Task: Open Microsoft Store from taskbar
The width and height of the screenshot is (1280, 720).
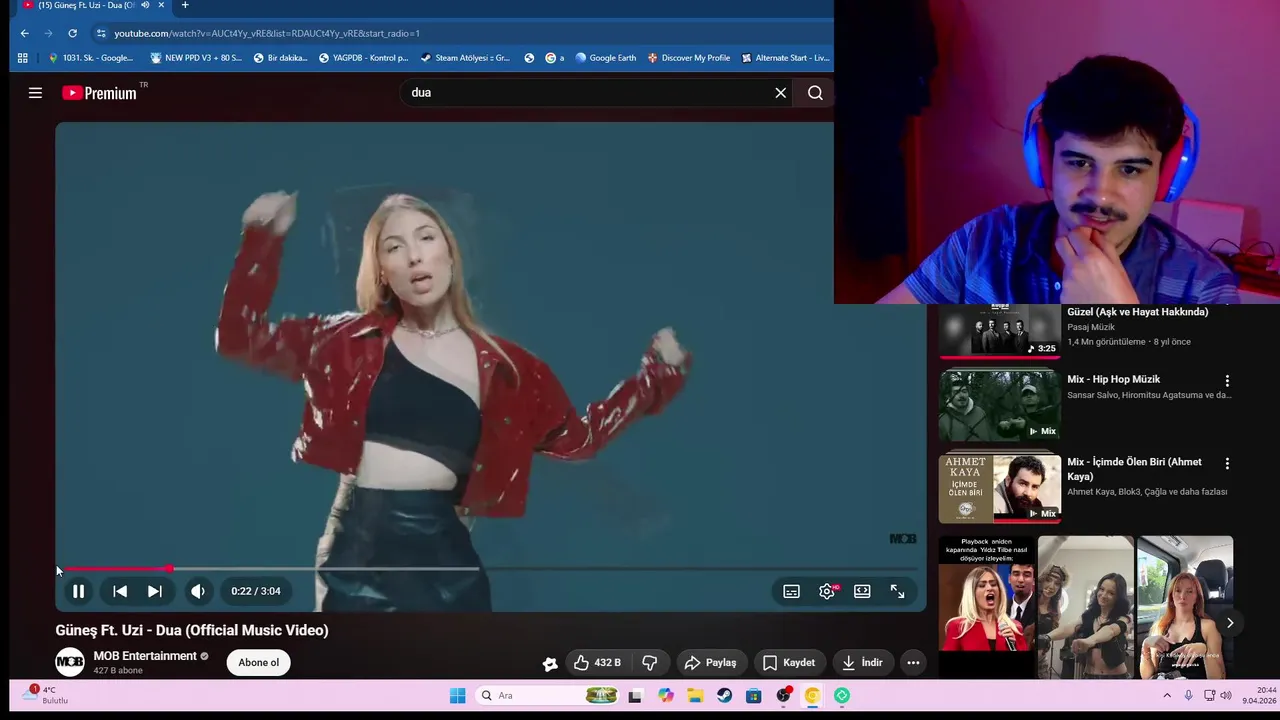Action: (x=754, y=696)
